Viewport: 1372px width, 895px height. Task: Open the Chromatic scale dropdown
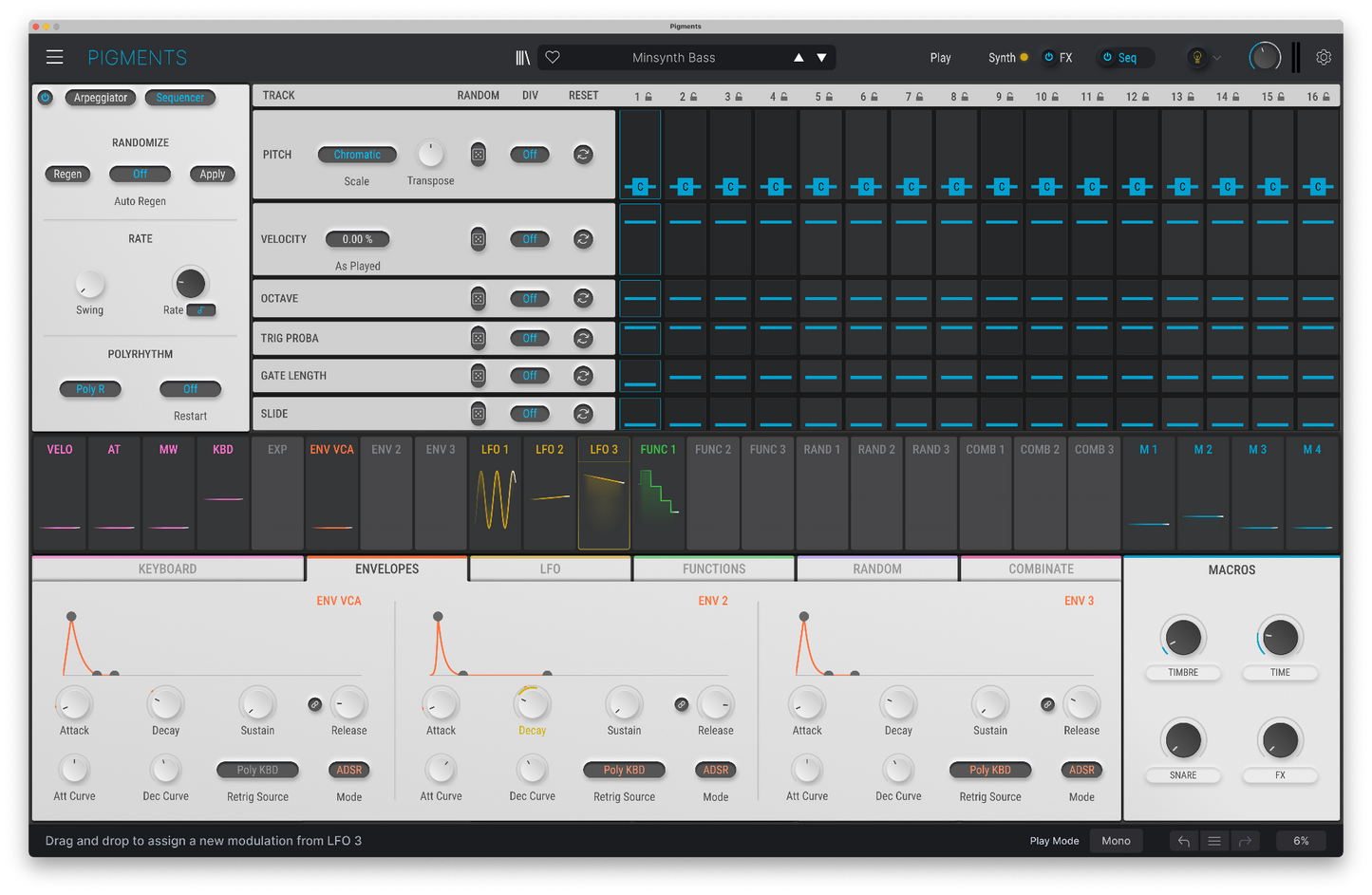pyautogui.click(x=357, y=154)
